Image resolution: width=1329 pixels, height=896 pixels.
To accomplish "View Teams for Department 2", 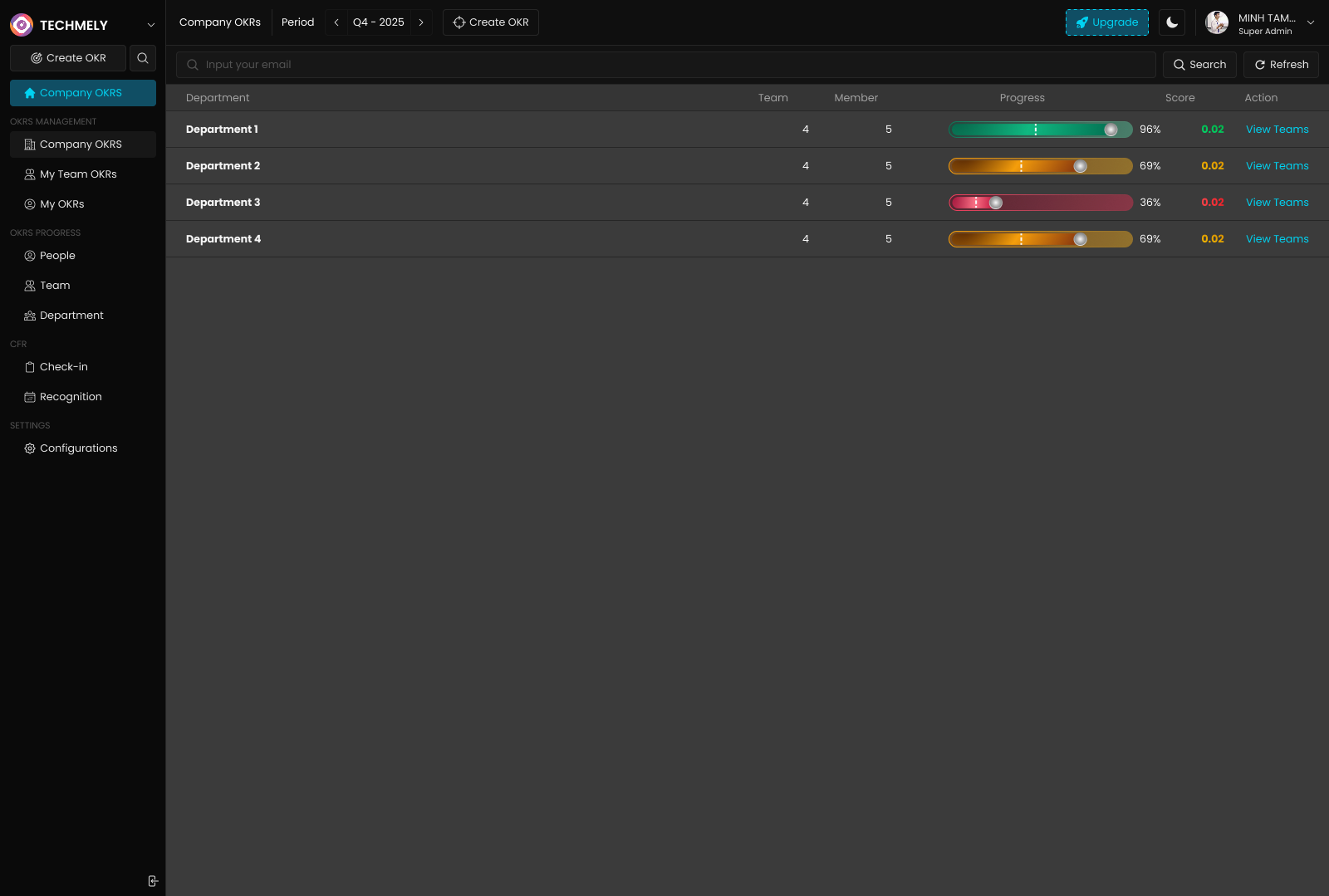I will 1278,166.
